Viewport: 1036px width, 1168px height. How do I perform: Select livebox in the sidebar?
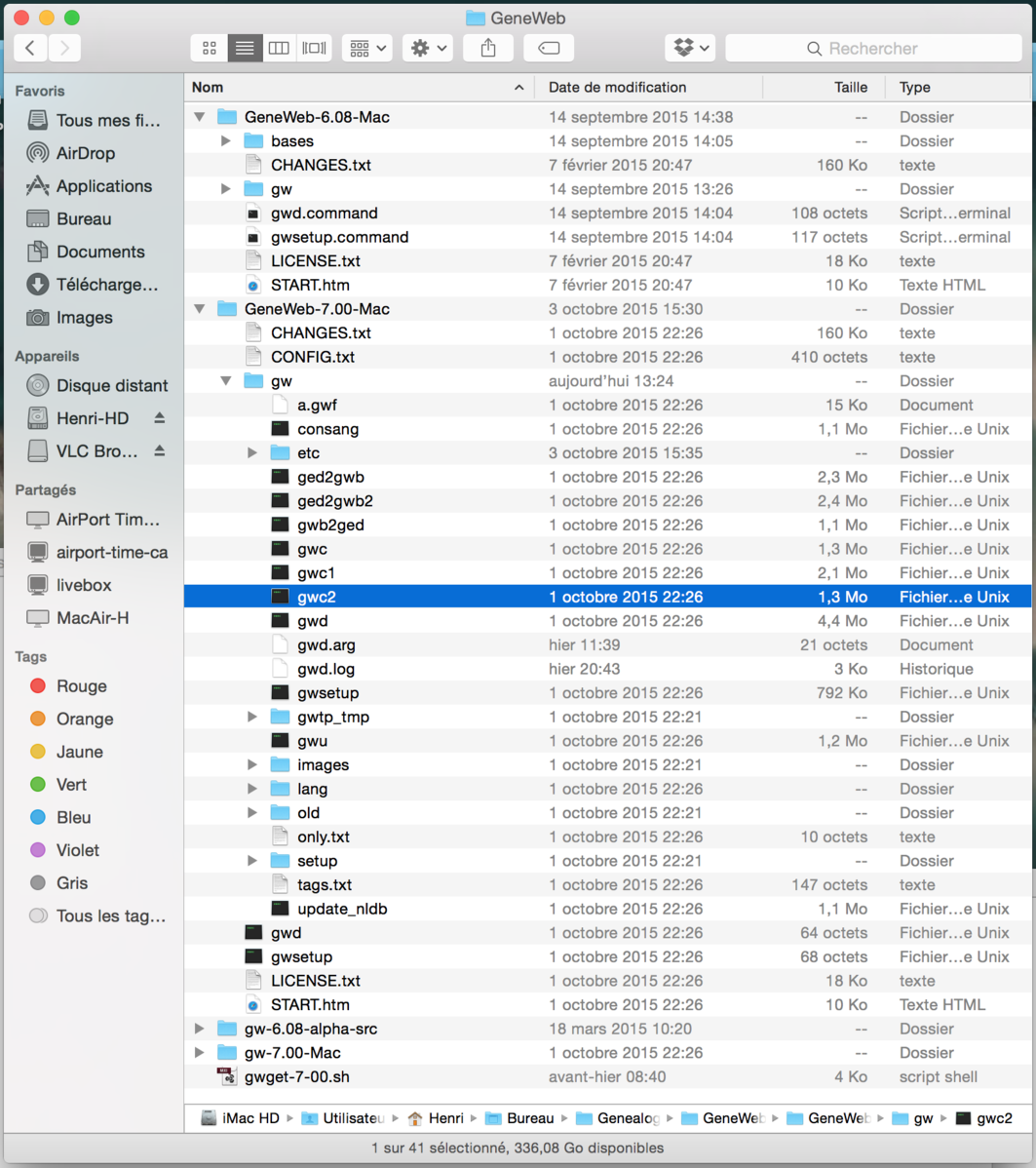68,586
